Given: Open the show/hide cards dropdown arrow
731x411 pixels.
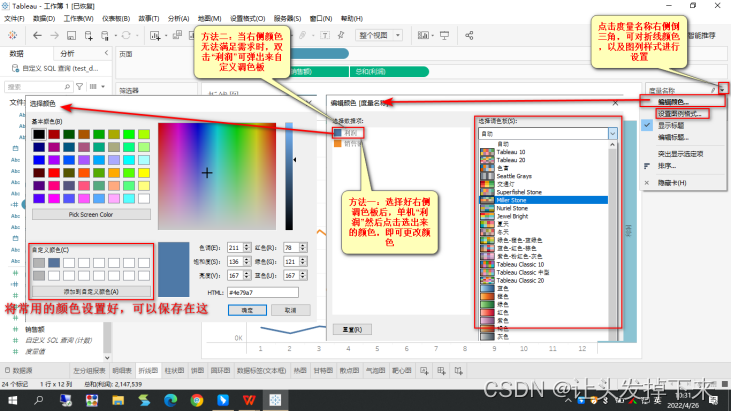Looking at the screenshot, I should point(433,35).
